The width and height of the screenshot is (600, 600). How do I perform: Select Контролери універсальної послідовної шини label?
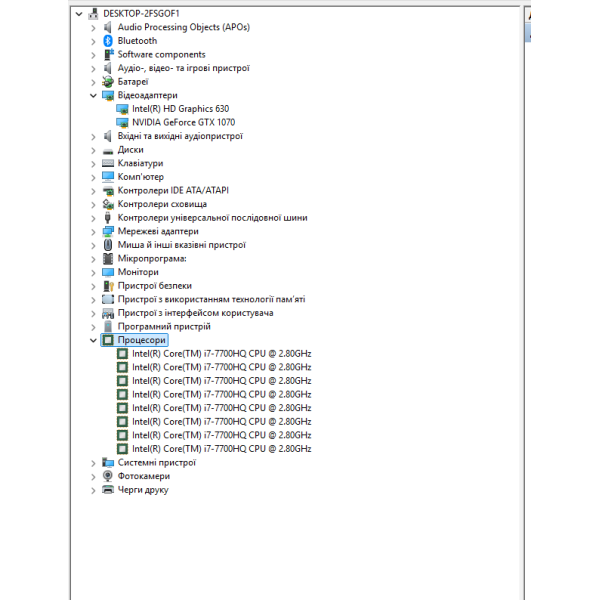pos(213,218)
